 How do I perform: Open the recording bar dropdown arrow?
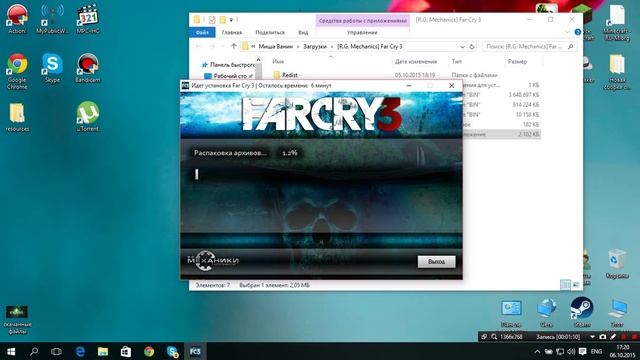[x=592, y=337]
